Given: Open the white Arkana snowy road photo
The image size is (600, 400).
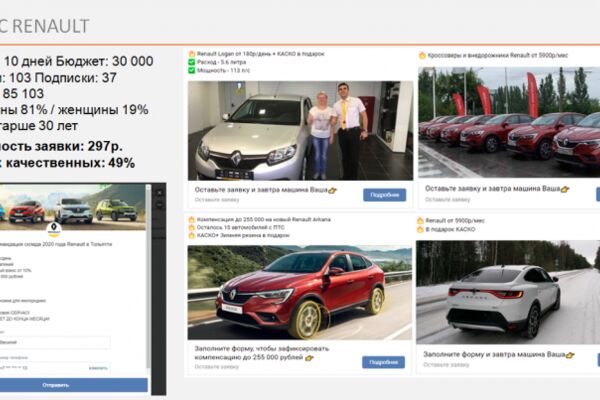Looking at the screenshot, I should (x=508, y=292).
